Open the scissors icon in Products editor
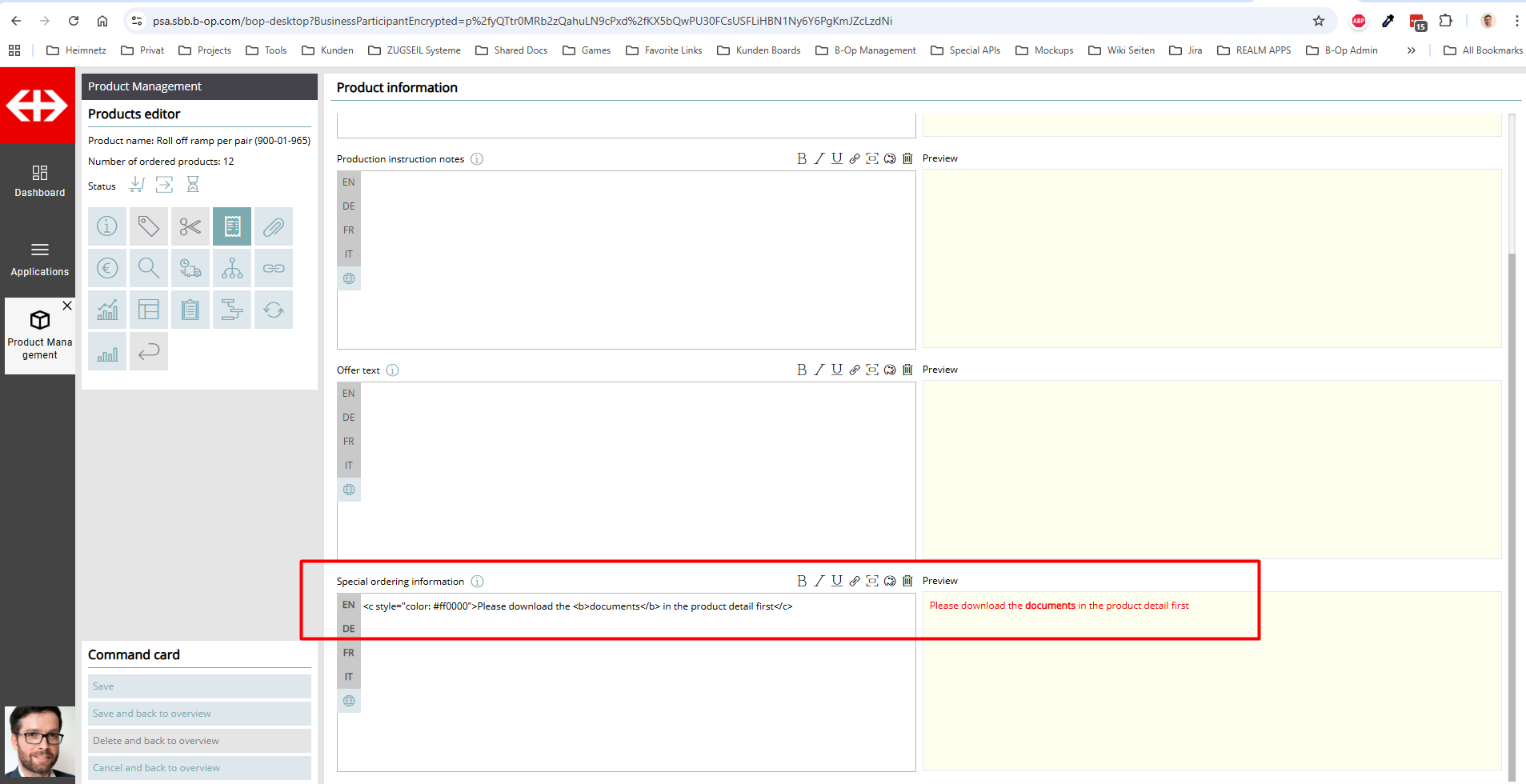 click(190, 227)
